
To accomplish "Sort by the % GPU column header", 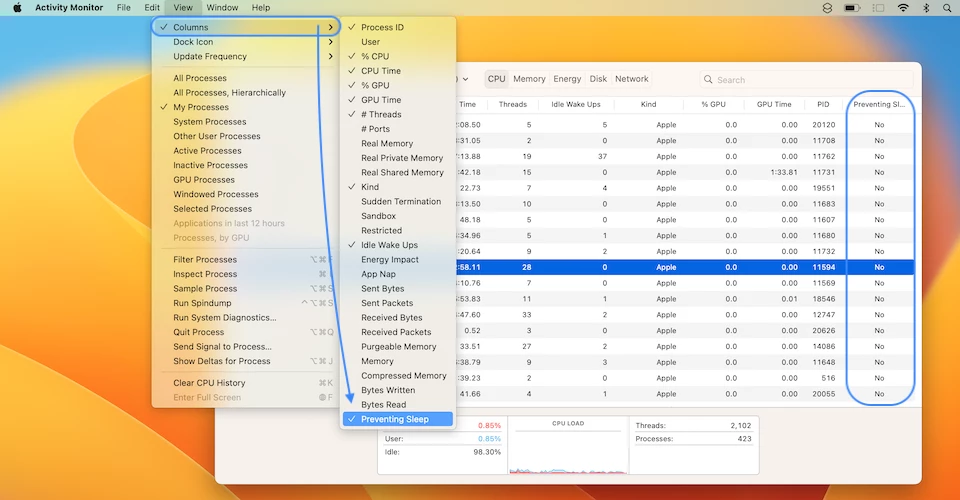I will pos(713,104).
